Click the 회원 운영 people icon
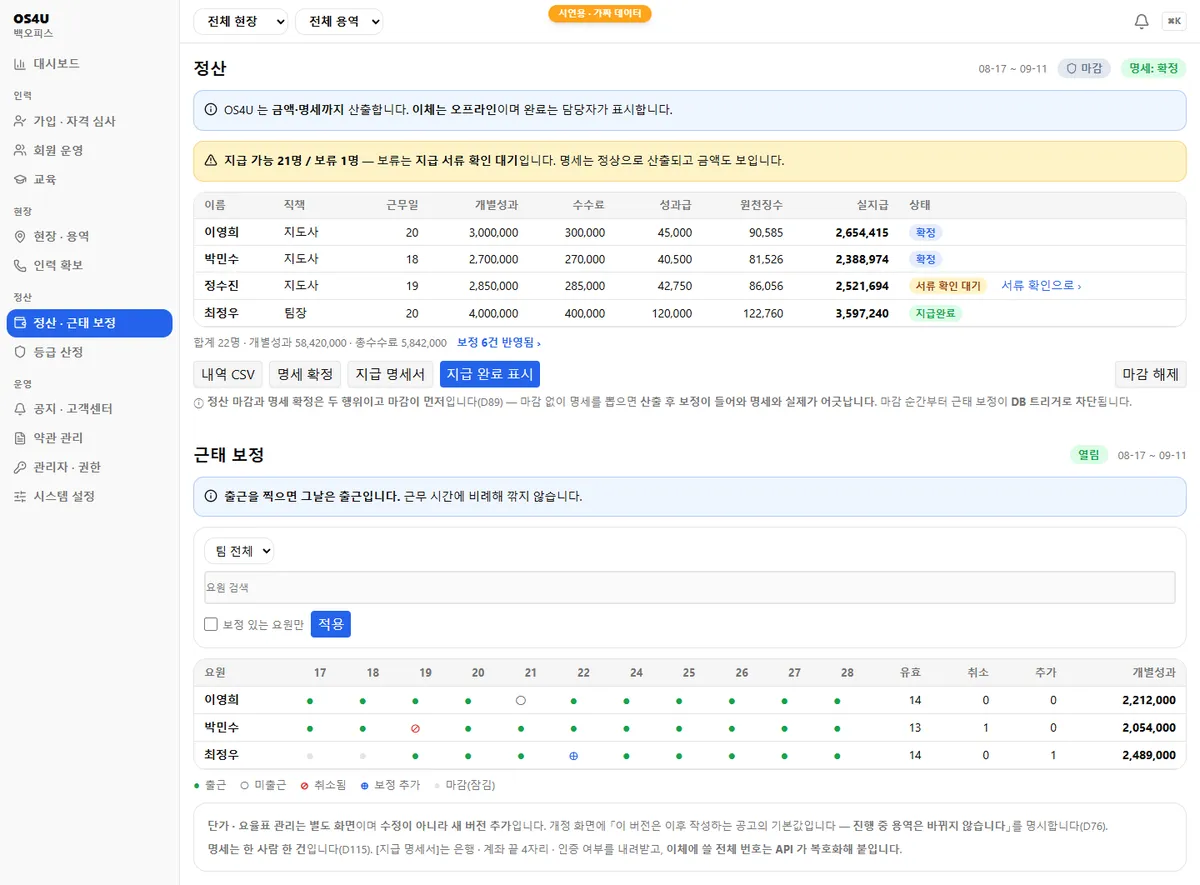The width and height of the screenshot is (1200, 885). [20, 150]
